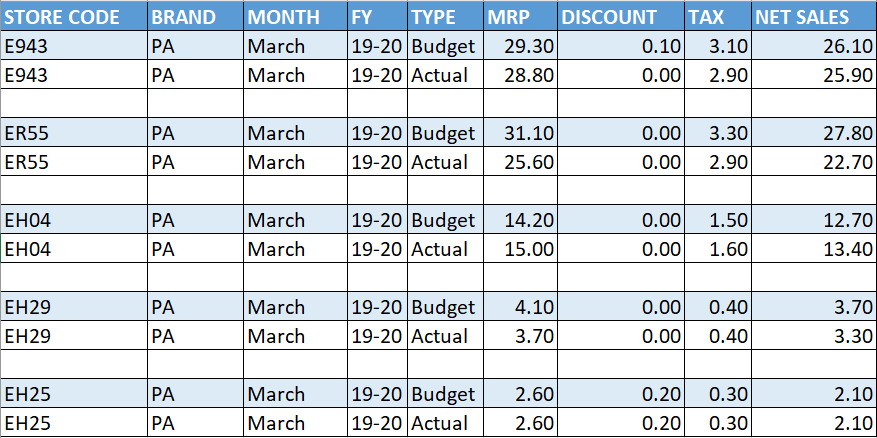Screen dimensions: 877x438
Task: Click EH04 Actual MRP value 15.00
Action: click(x=521, y=248)
